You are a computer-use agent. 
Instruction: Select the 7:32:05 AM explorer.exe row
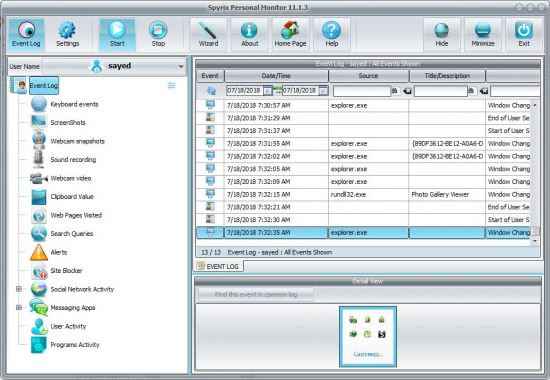point(363,169)
